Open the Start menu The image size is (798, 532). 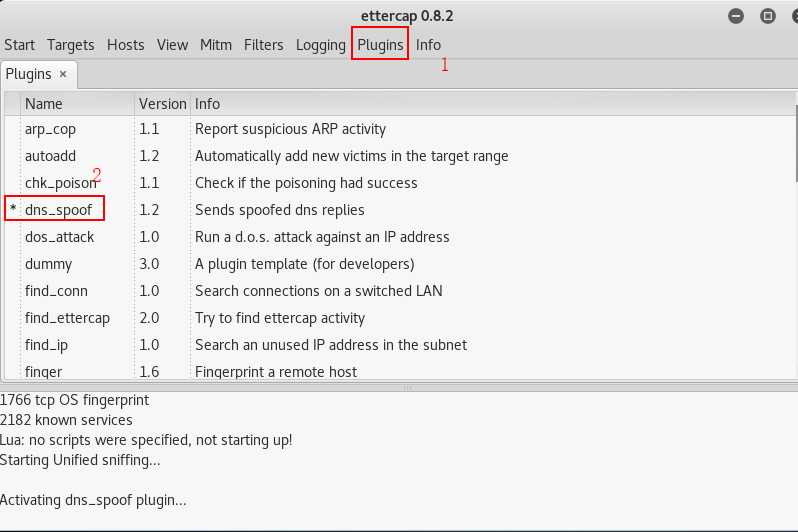point(19,45)
